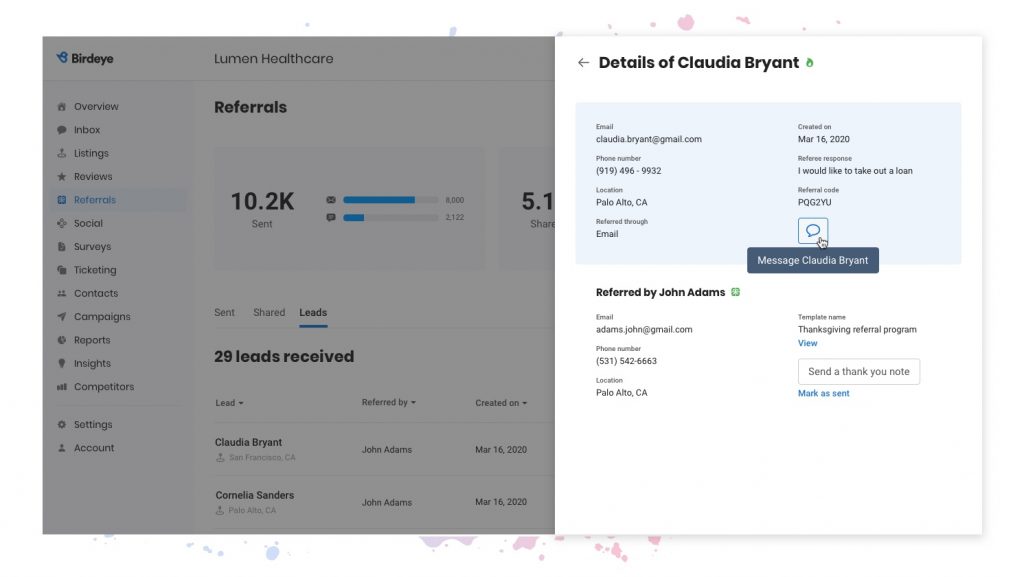Click the email claudia.bryant@gmail.com
Viewport: 1024px width, 577px height.
pos(648,139)
